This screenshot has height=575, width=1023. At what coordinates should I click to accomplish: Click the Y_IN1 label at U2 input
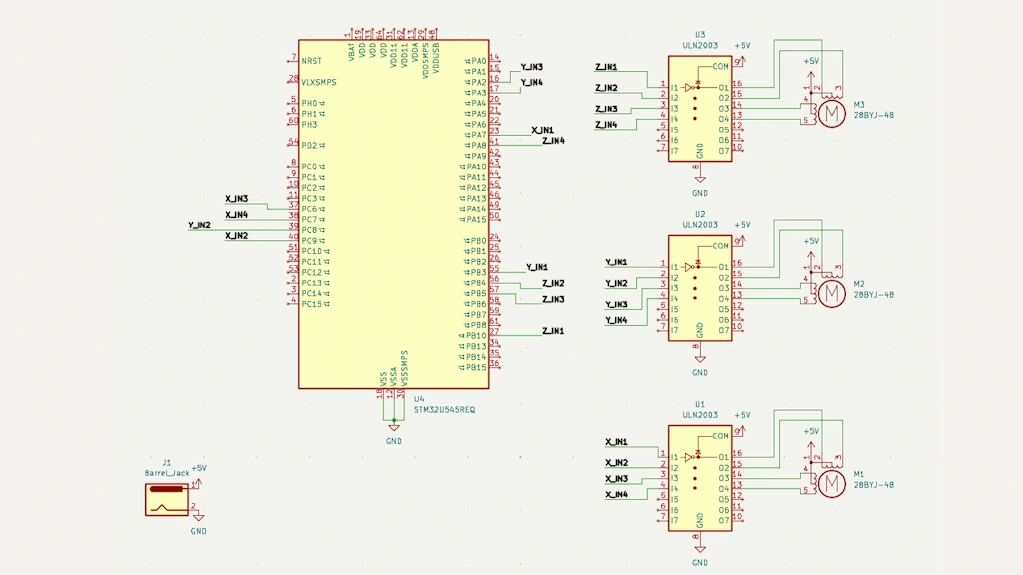pos(617,262)
